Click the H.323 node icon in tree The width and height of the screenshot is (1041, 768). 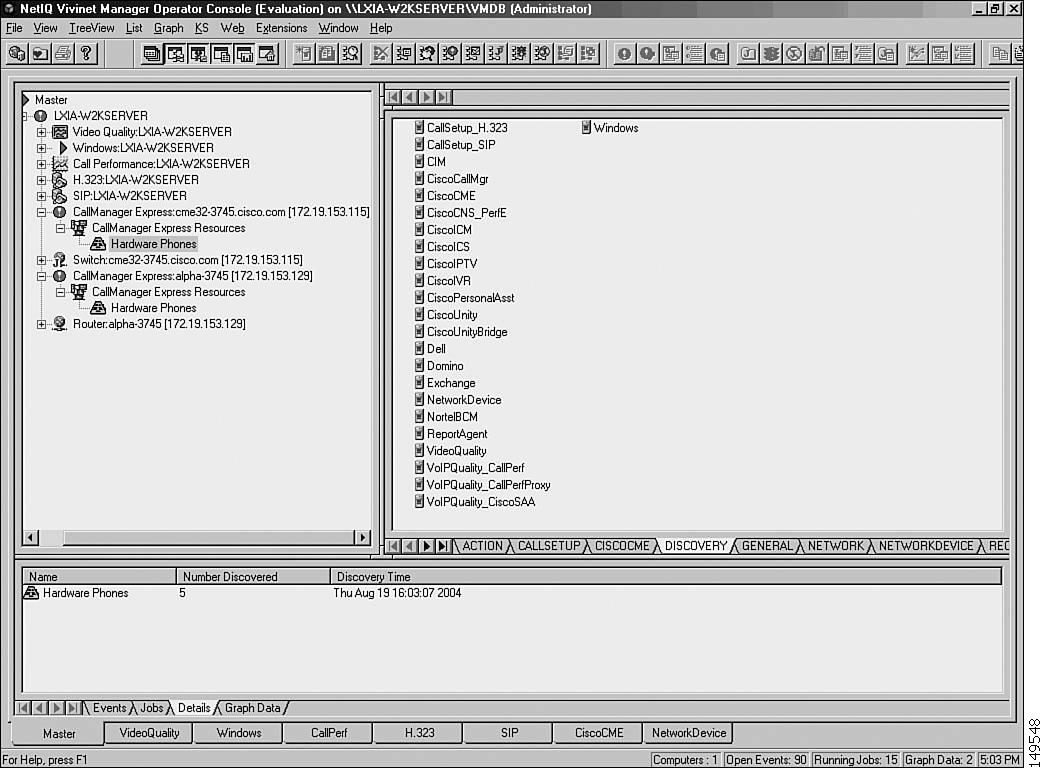(60, 179)
